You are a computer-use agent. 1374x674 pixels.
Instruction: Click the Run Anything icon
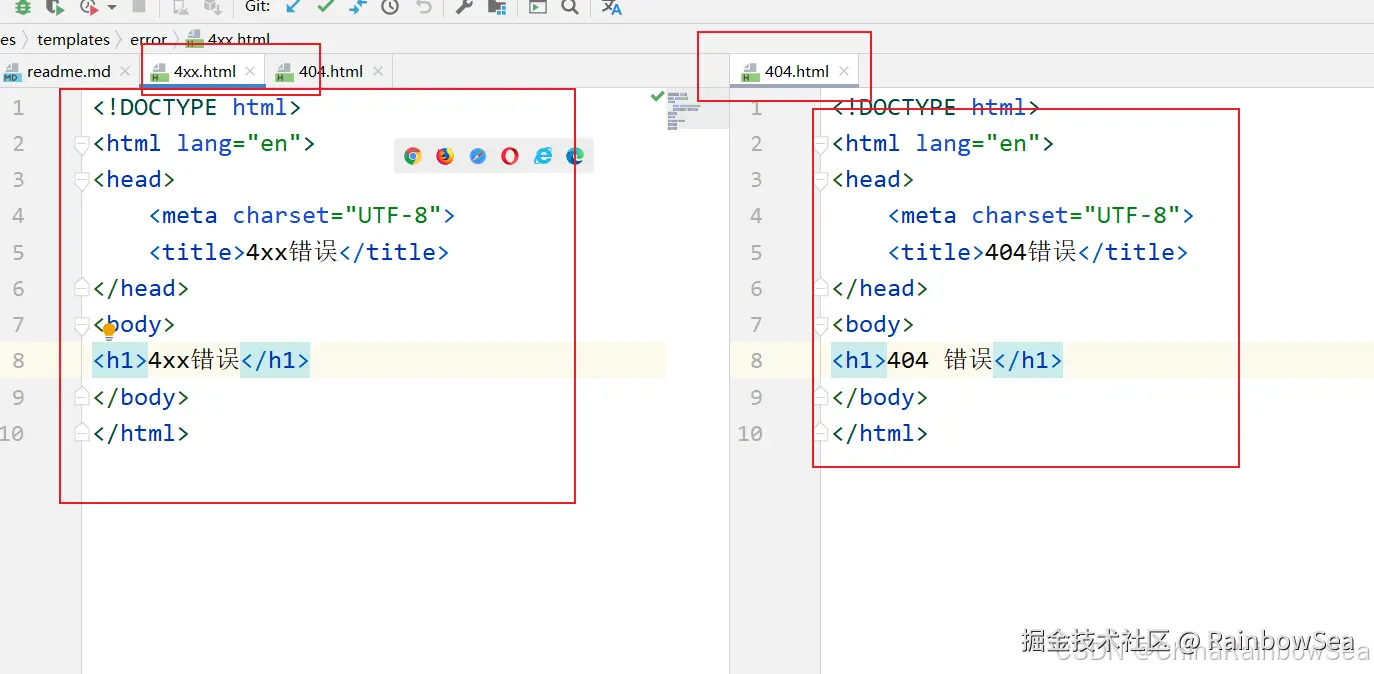(x=538, y=7)
